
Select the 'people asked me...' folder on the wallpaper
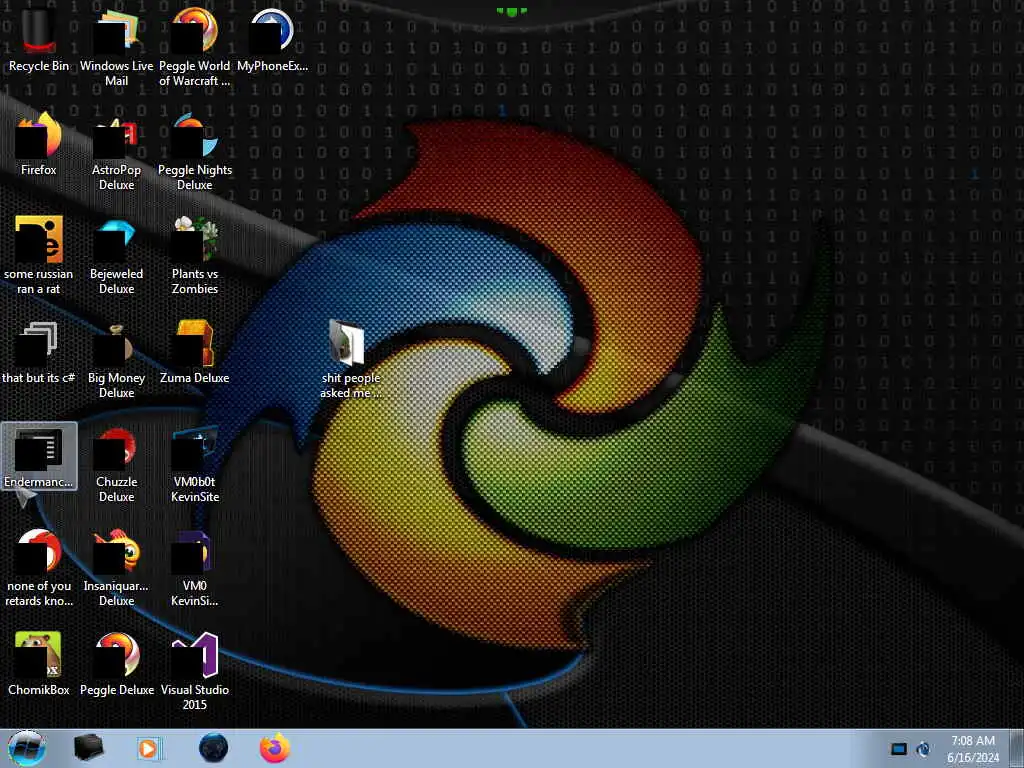(x=350, y=359)
